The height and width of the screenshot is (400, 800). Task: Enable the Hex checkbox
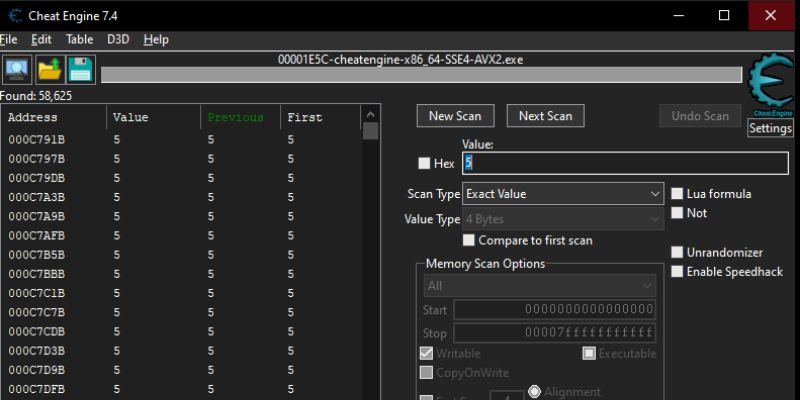click(x=424, y=163)
